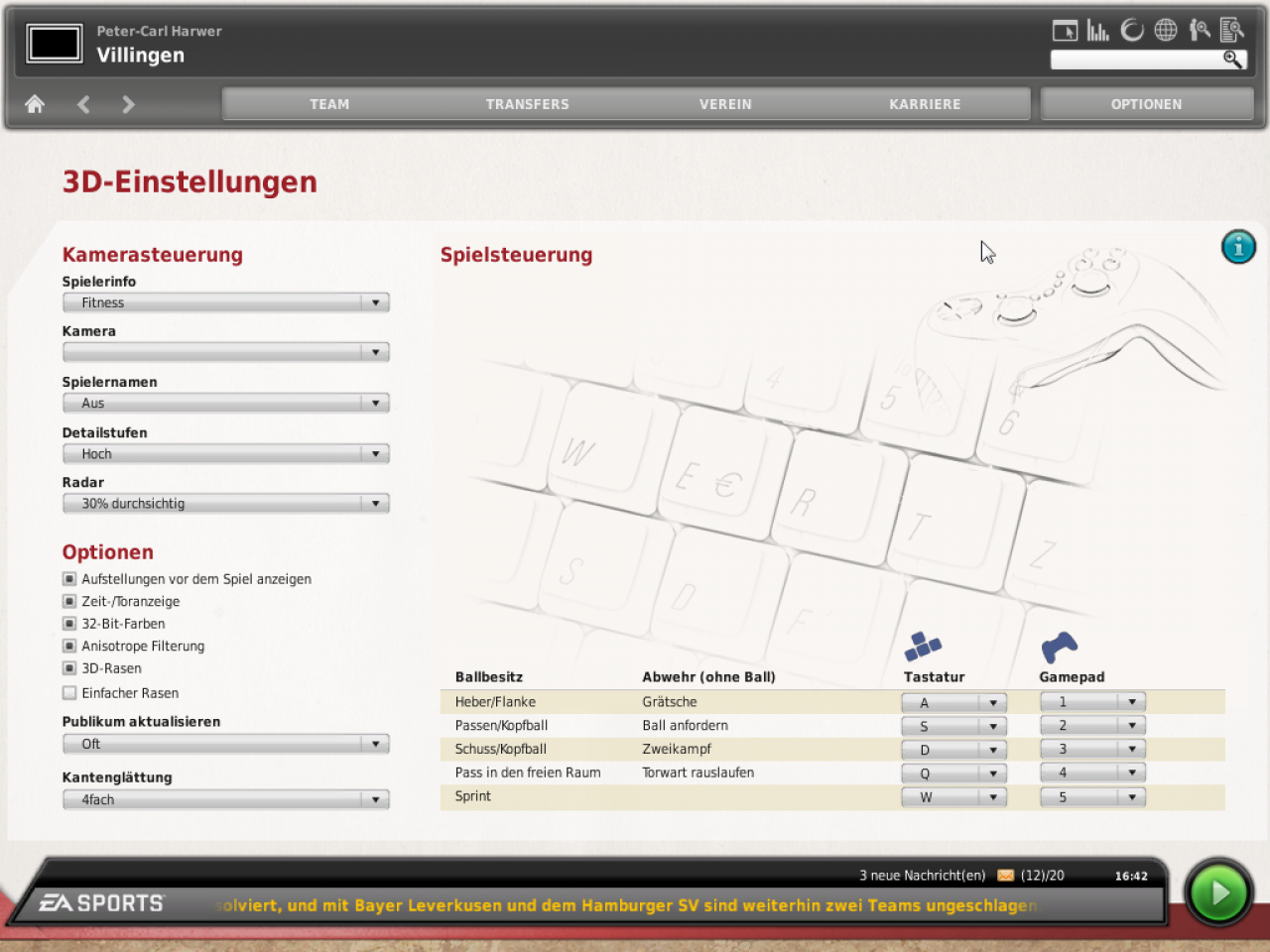Click the club badge in header
This screenshot has width=1270, height=952.
click(x=55, y=44)
